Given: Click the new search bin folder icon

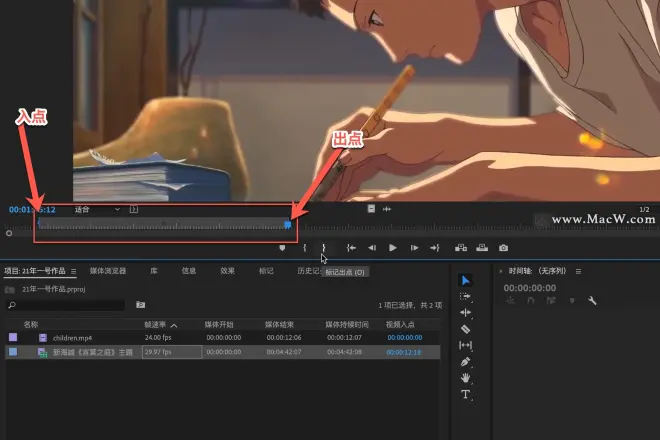Looking at the screenshot, I should (x=141, y=304).
